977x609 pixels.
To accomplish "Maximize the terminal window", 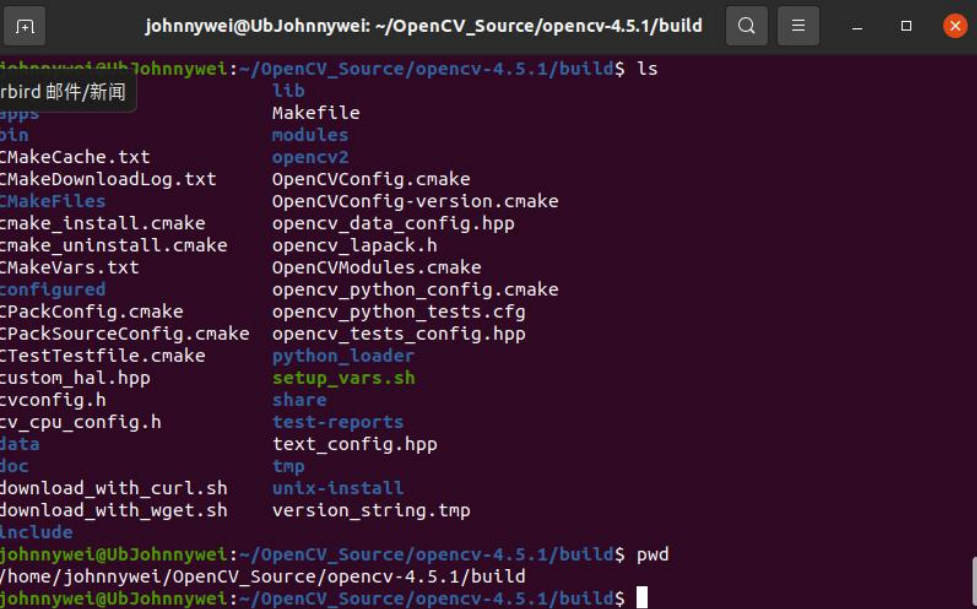I will [906, 26].
